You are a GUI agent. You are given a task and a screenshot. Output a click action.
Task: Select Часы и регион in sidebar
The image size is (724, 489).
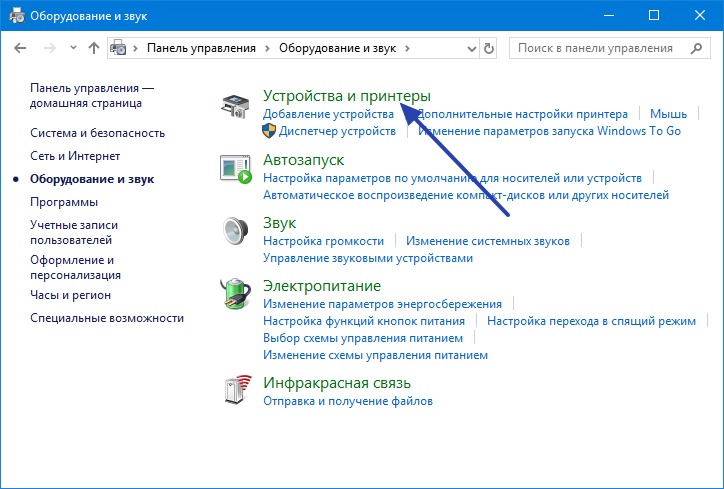[70, 295]
